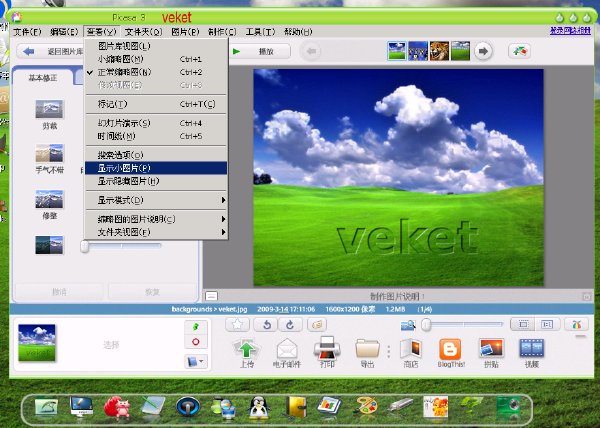Click the 电子邮件 email icon

pyautogui.click(x=287, y=353)
